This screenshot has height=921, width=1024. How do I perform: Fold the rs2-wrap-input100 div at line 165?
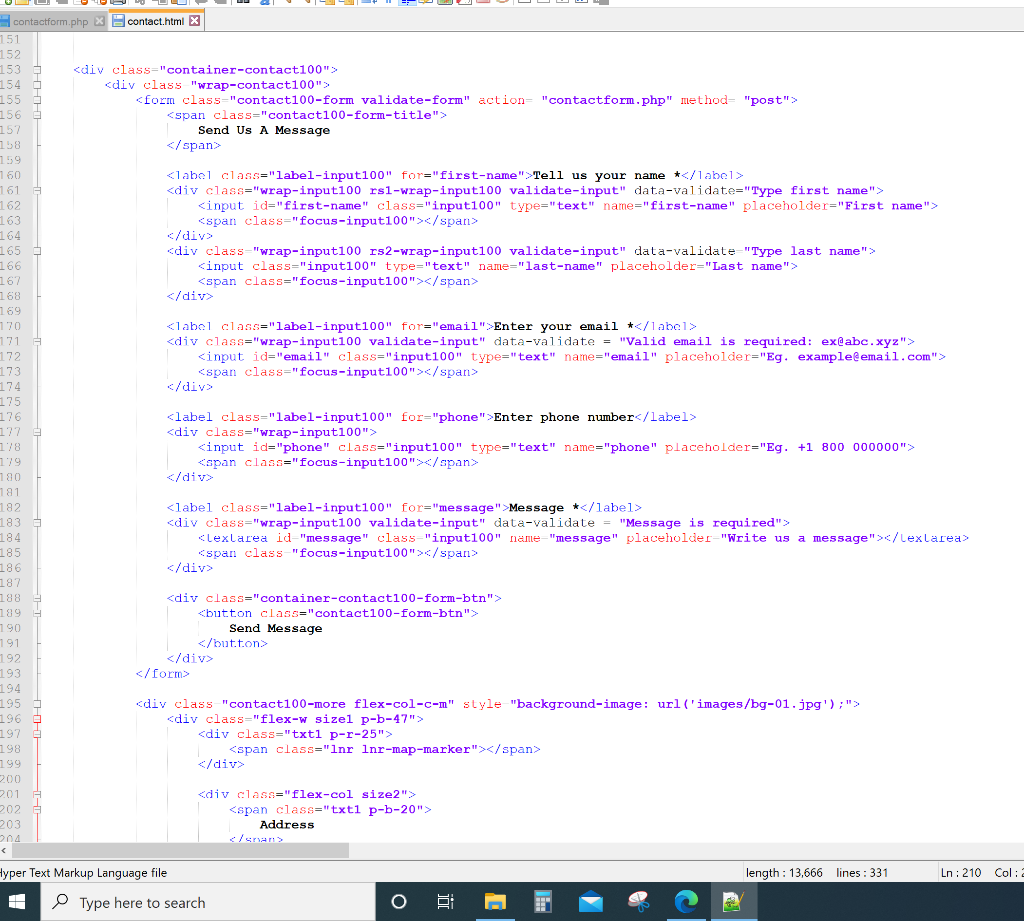click(37, 251)
